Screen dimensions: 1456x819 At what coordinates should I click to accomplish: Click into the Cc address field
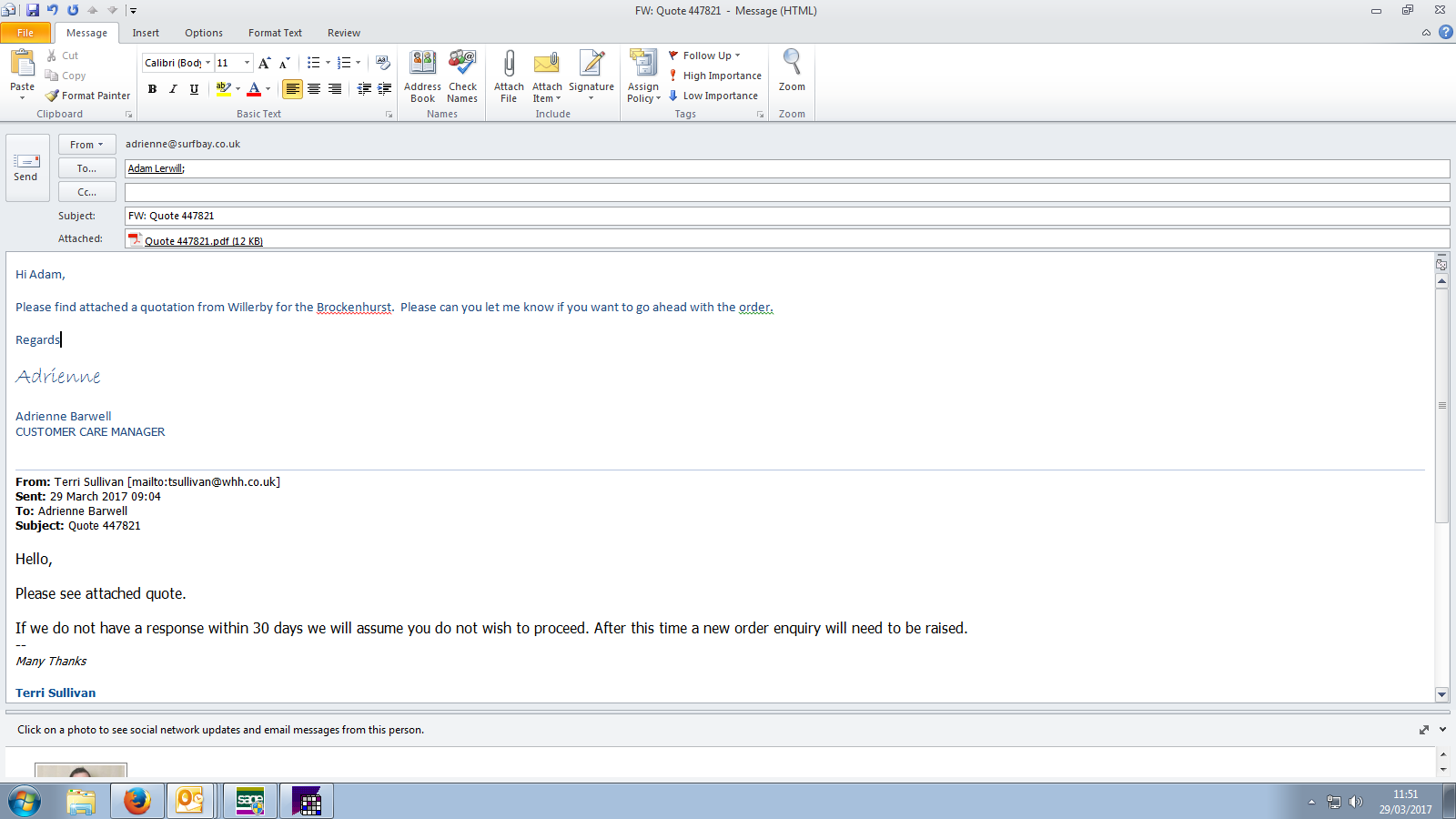786,192
